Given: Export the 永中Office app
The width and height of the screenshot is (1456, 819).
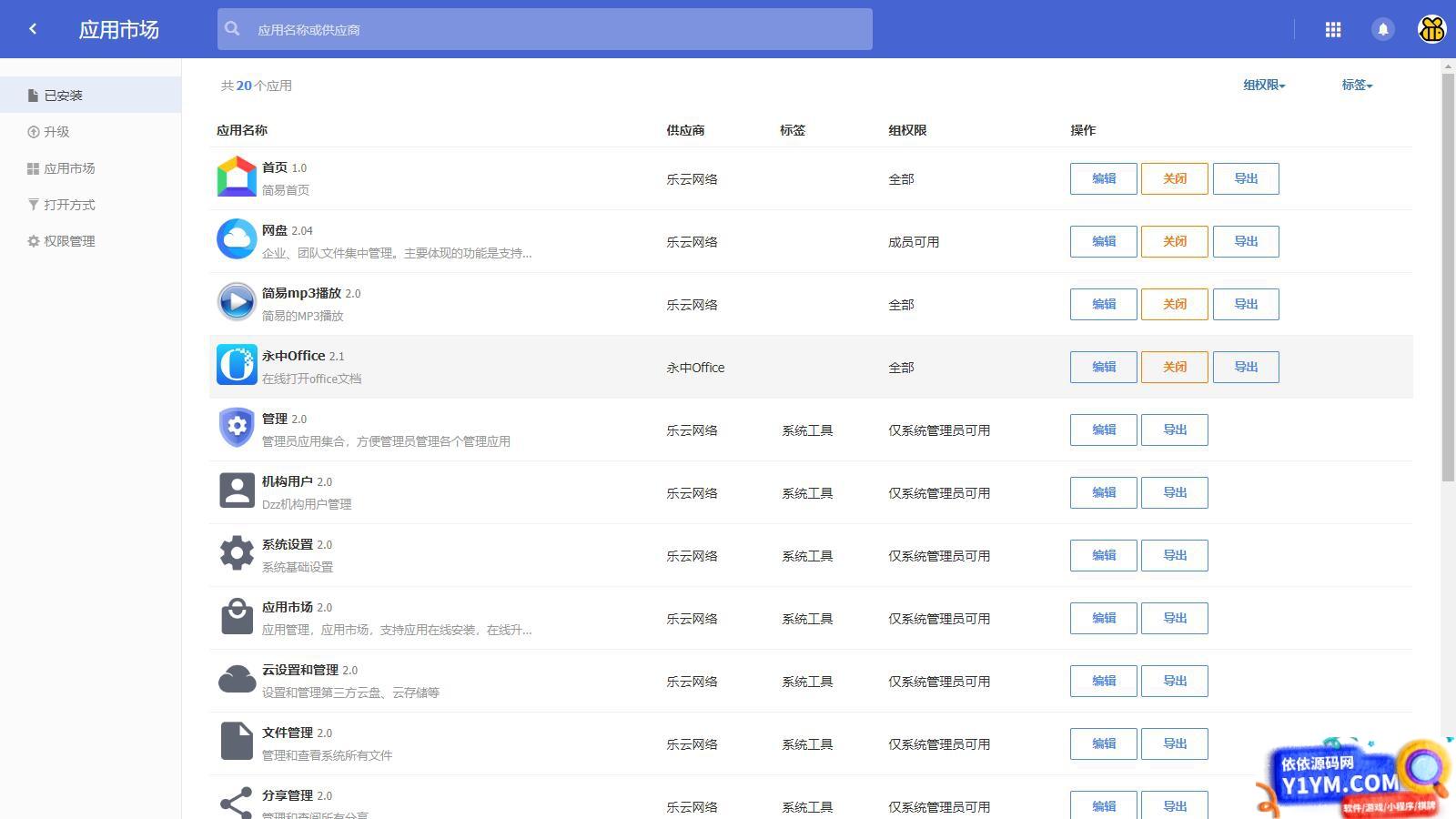Looking at the screenshot, I should click(x=1246, y=367).
